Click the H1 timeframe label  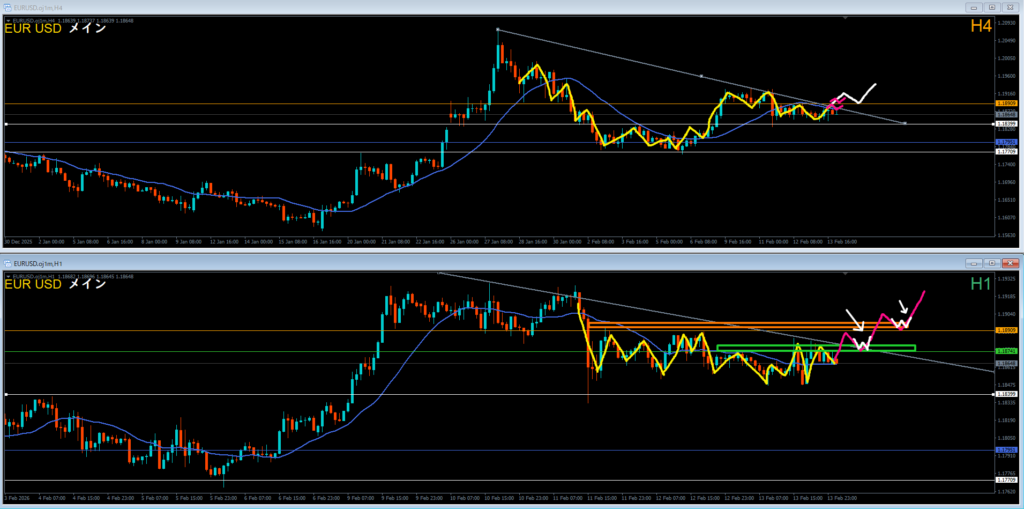(980, 283)
